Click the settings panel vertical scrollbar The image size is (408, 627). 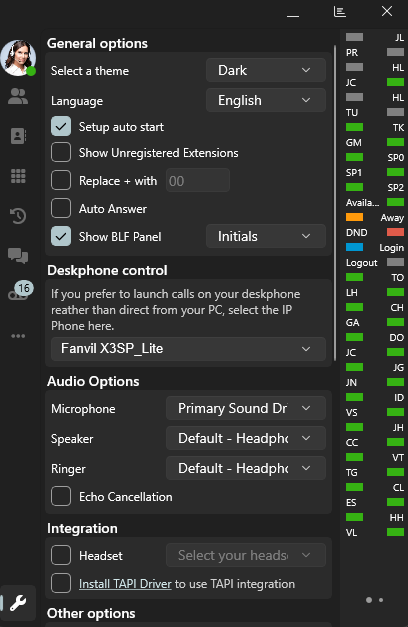coord(334,202)
